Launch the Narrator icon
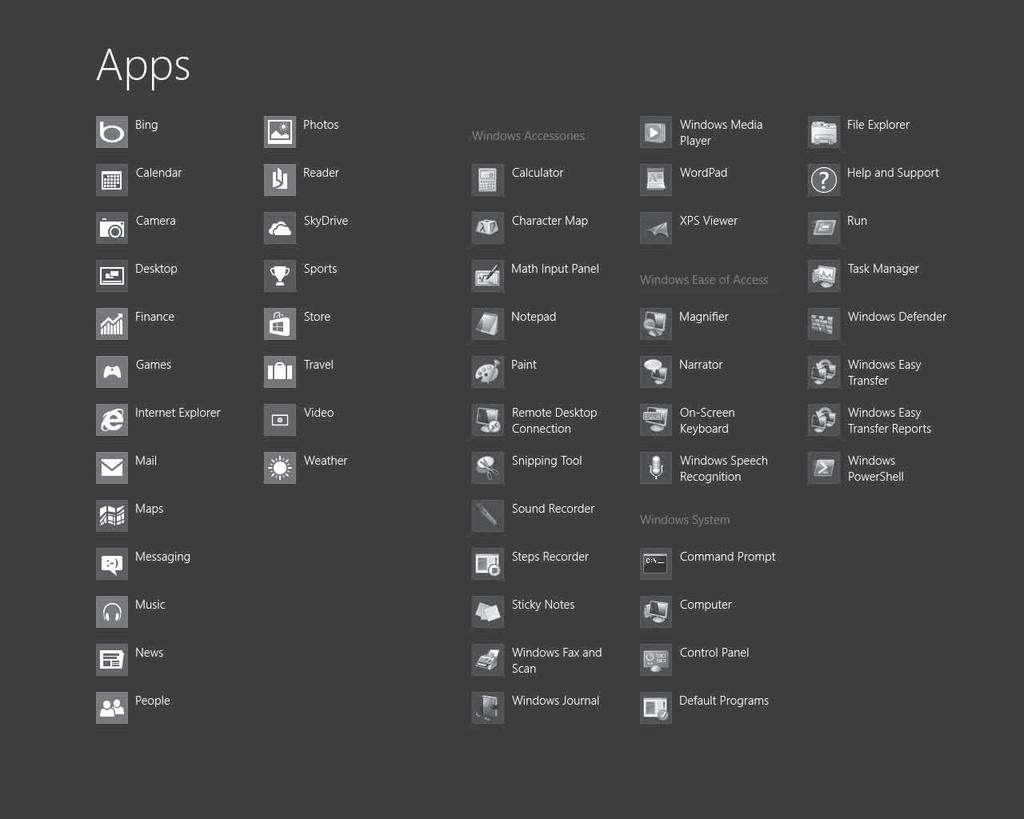 click(x=656, y=372)
